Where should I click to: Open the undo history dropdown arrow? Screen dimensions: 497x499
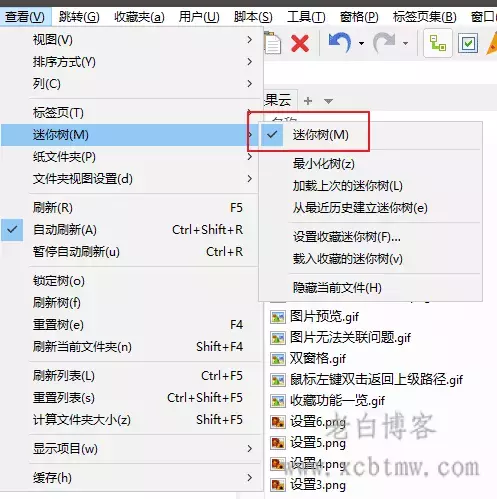tap(361, 43)
